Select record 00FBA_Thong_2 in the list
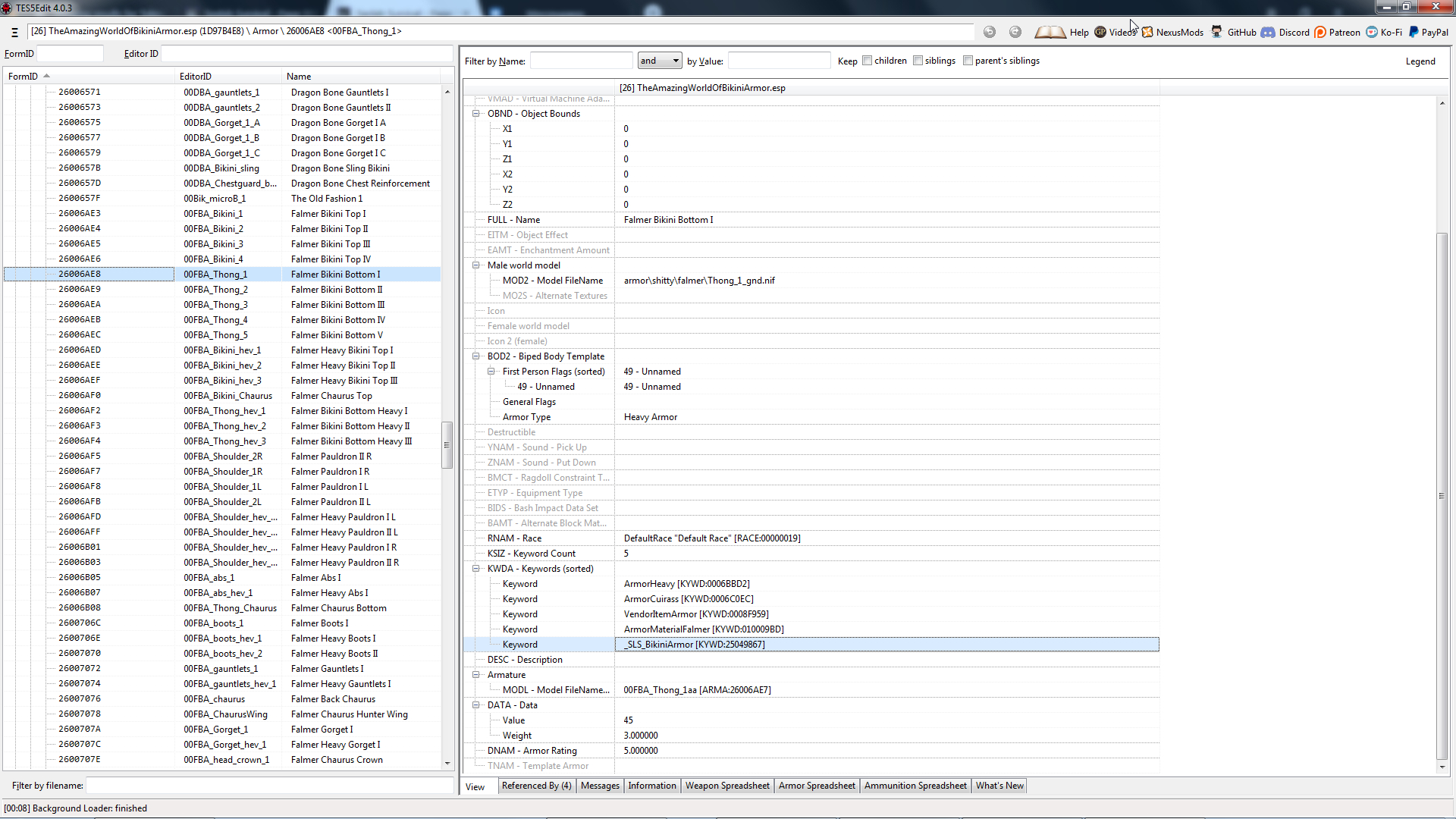This screenshot has height=819, width=1456. pos(222,290)
